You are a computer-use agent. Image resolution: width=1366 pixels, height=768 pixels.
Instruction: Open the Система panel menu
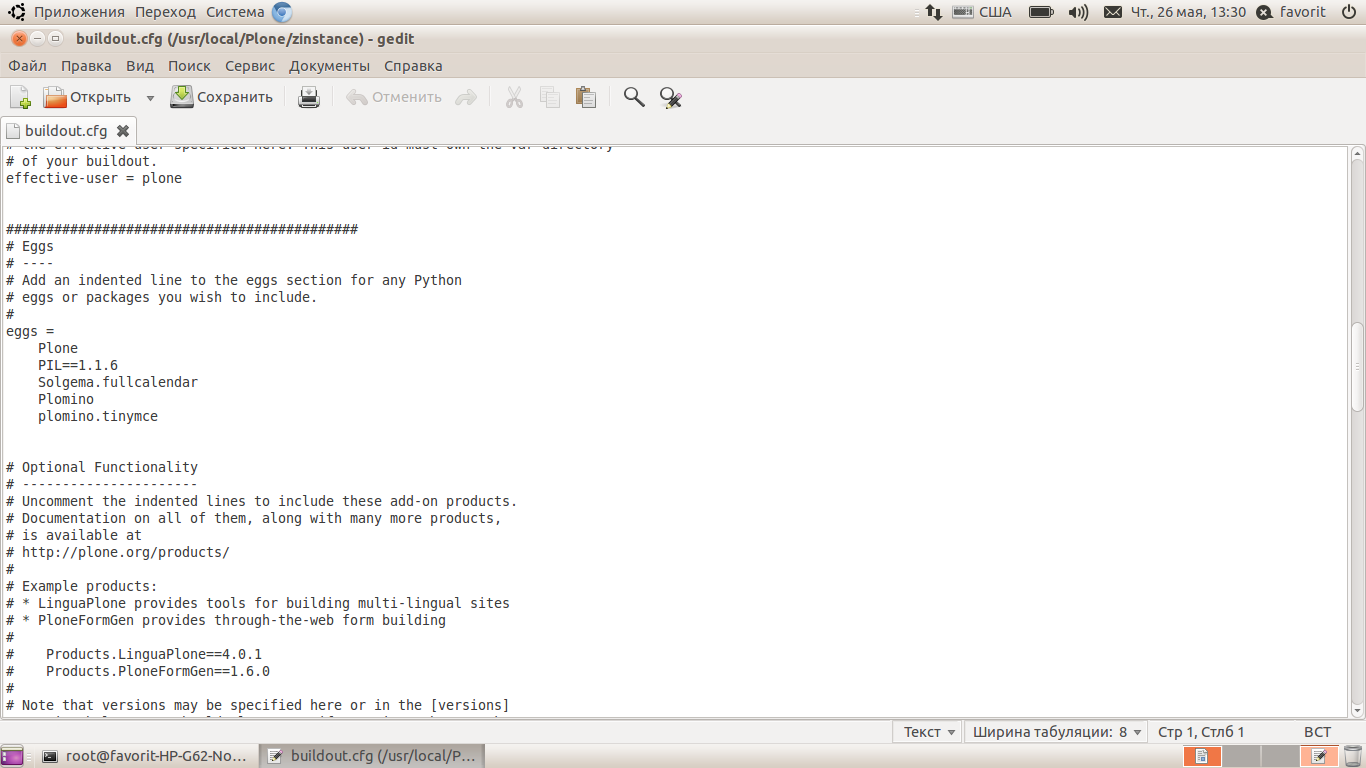tap(235, 12)
